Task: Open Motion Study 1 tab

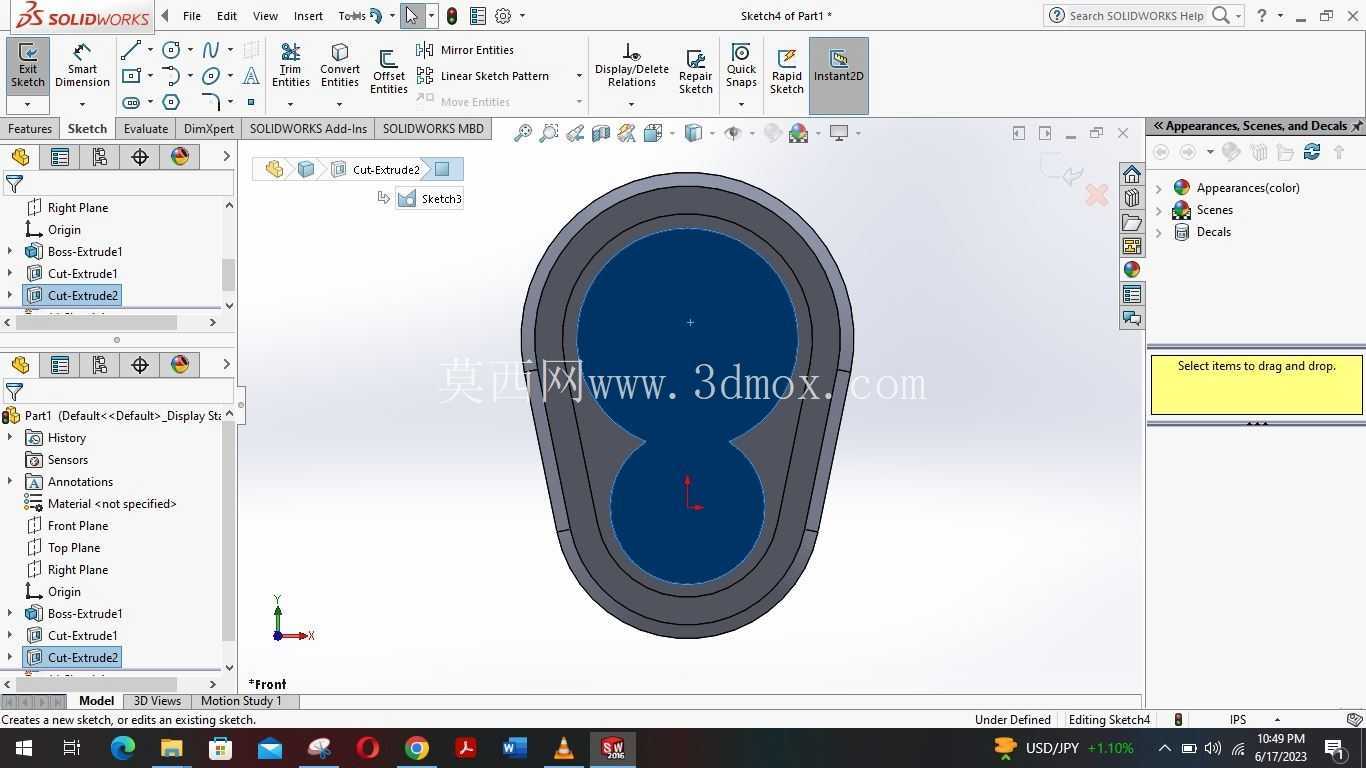Action: [x=241, y=701]
